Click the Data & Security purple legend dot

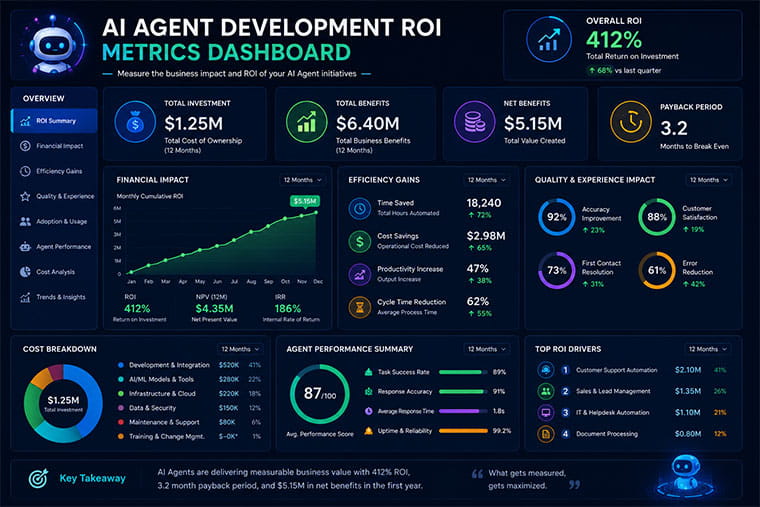pyautogui.click(x=121, y=408)
